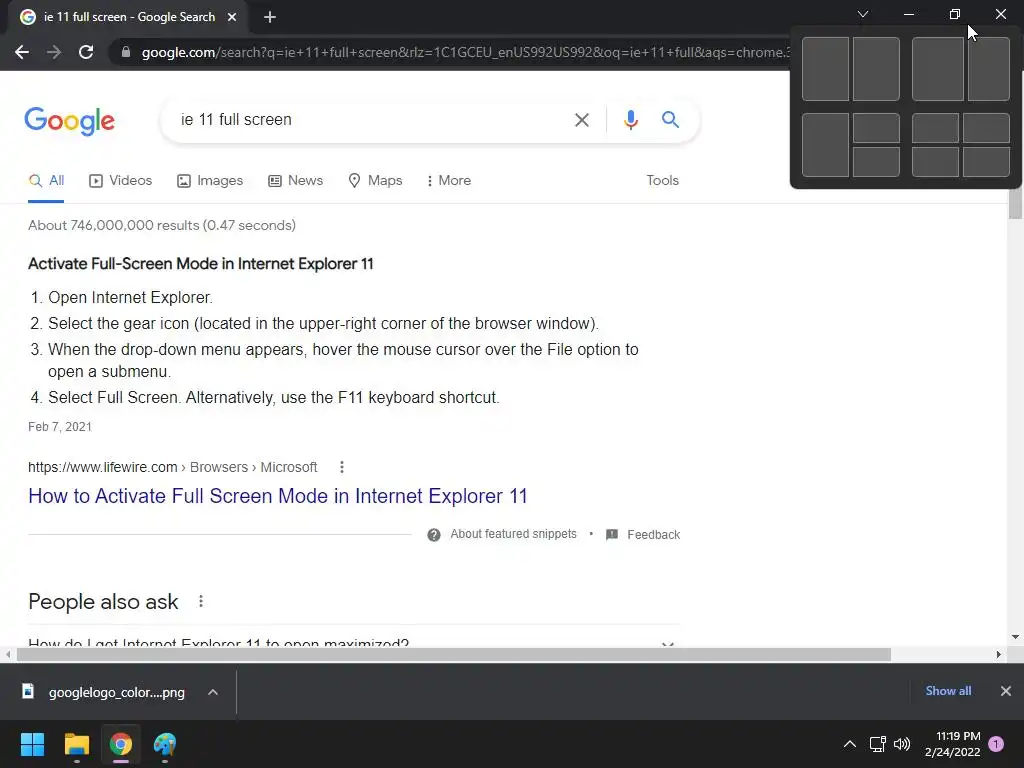Image resolution: width=1024 pixels, height=768 pixels.
Task: Open 'How to Activate Full Screen Mode' link
Action: (278, 496)
